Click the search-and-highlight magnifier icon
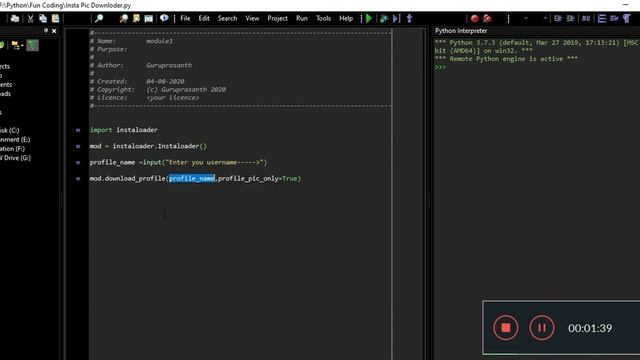This screenshot has width=640, height=360. 123,18
